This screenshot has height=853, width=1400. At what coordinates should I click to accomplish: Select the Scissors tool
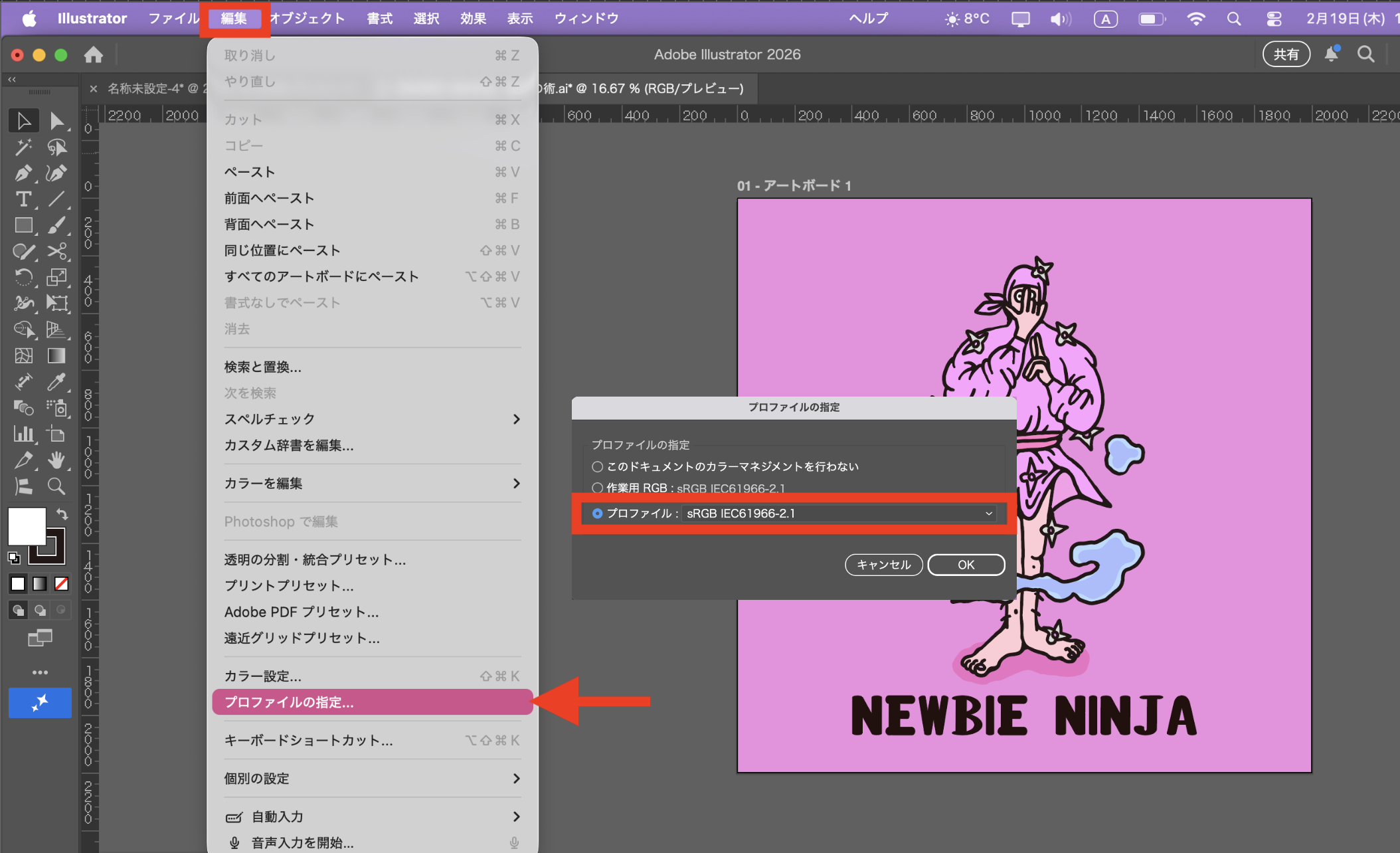pyautogui.click(x=56, y=252)
